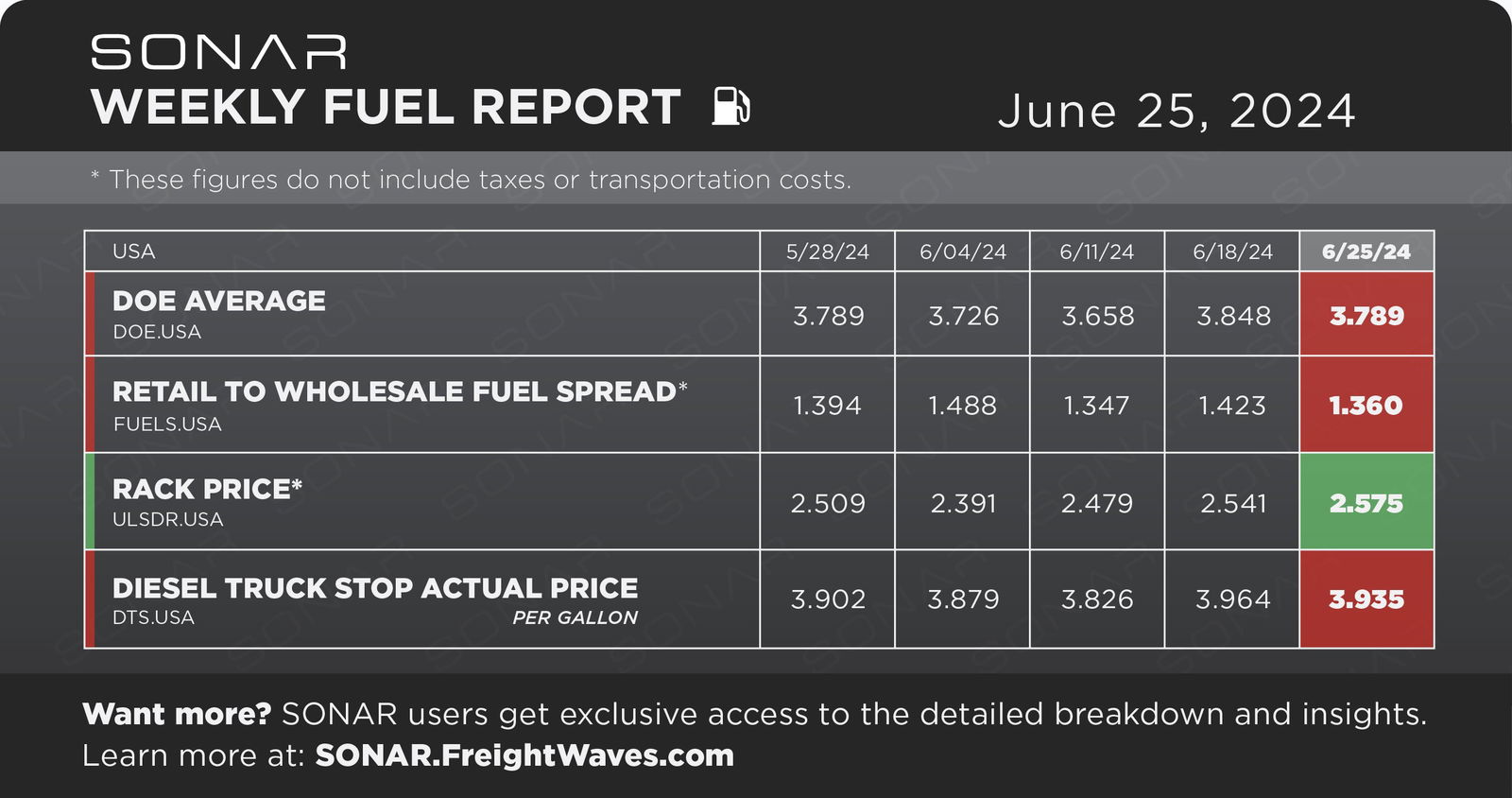Click the Diesel Truck Stop Actual Price label
The image size is (1512, 798).
coord(375,588)
